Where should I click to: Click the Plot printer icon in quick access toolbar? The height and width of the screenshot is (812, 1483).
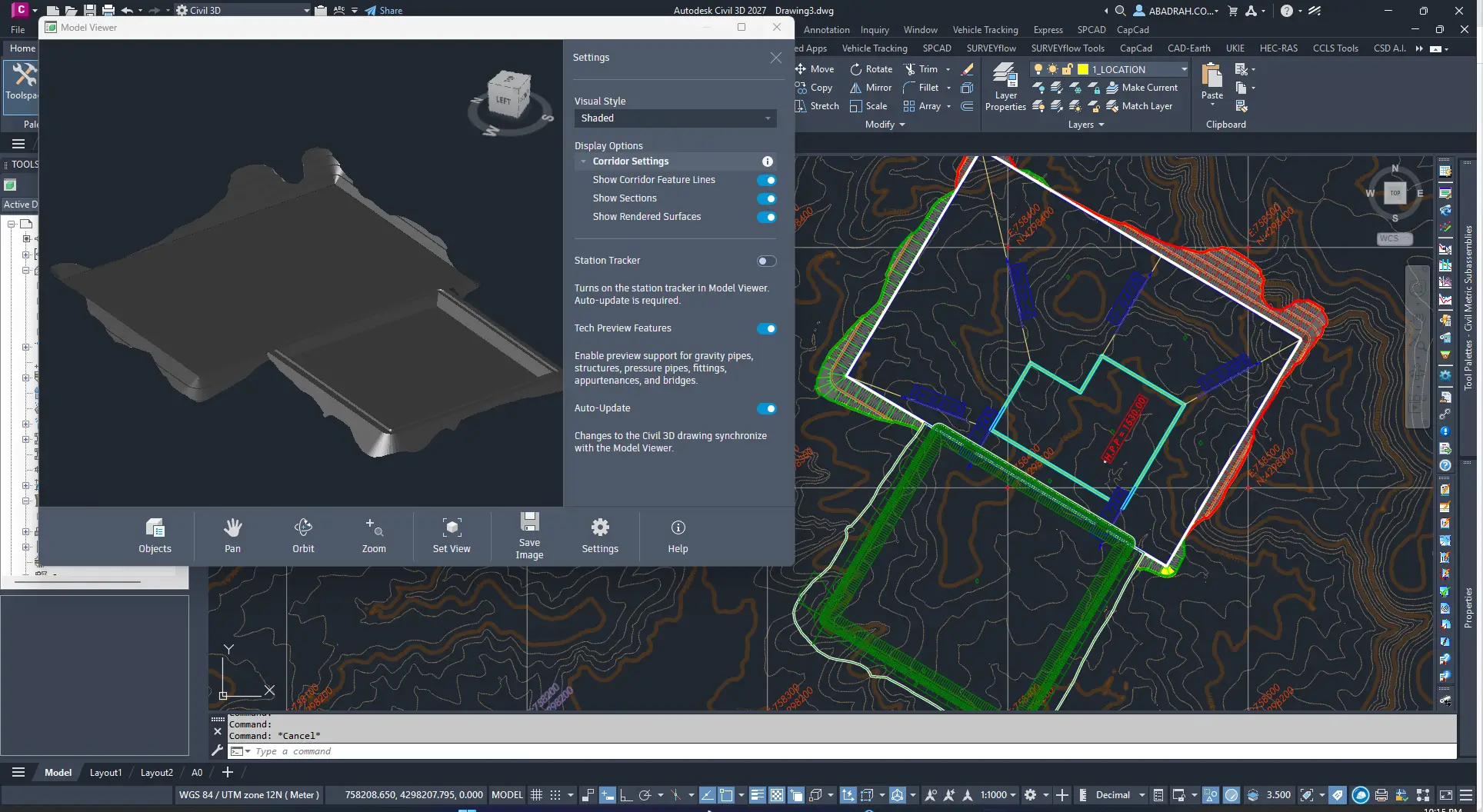(x=108, y=11)
